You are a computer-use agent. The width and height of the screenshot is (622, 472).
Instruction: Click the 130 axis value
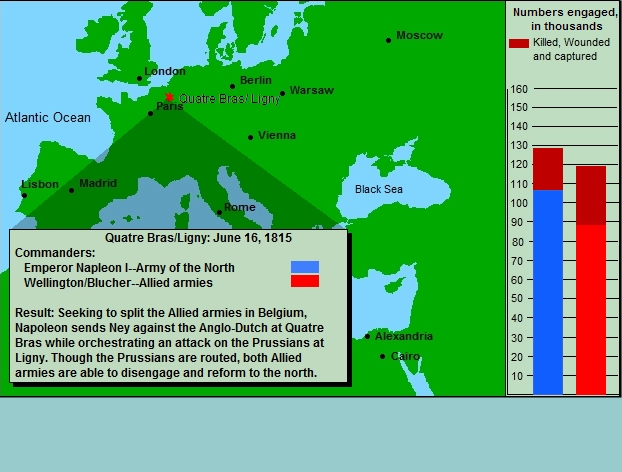pyautogui.click(x=519, y=146)
